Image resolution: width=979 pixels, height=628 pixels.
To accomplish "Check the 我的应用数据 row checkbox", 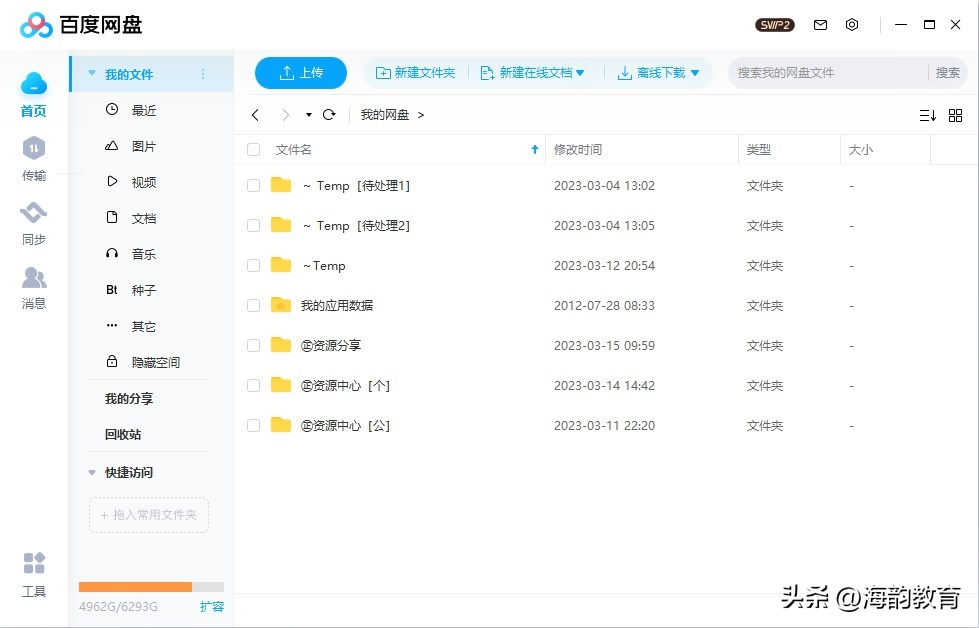I will [253, 305].
